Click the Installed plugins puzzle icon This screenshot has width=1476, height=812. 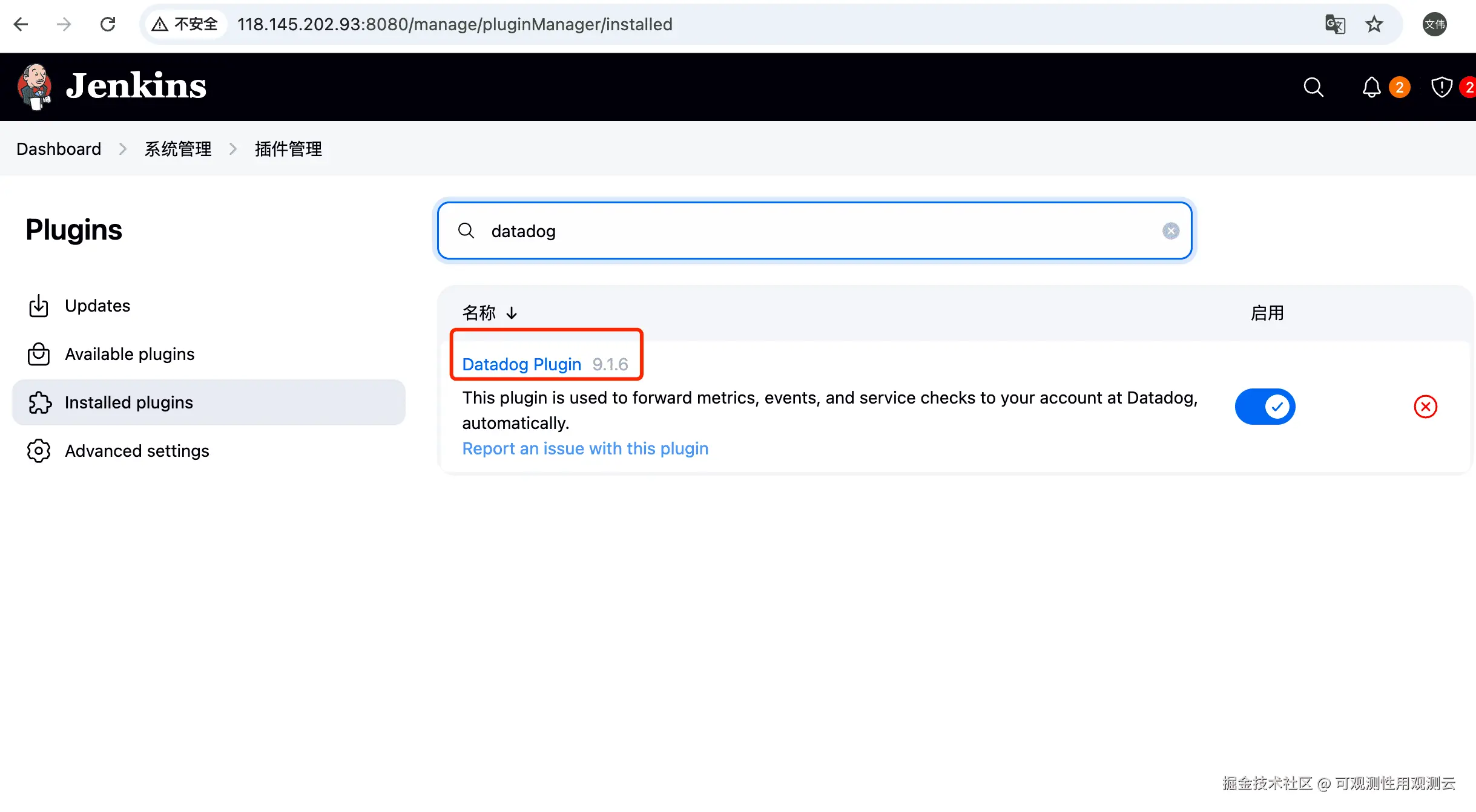tap(39, 402)
